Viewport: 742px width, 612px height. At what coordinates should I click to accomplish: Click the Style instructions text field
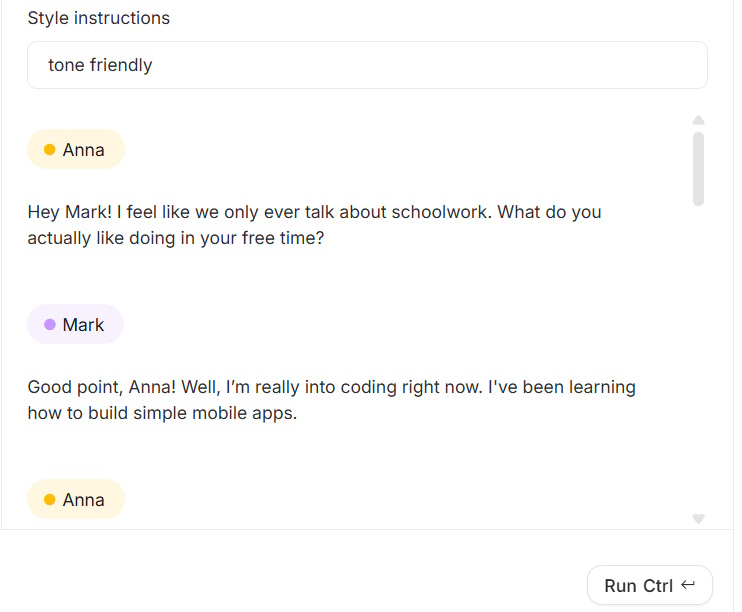[366, 65]
